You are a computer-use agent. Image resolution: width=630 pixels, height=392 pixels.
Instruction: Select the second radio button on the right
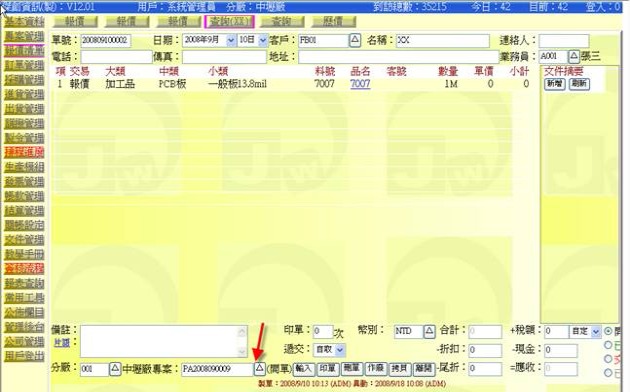pos(608,345)
